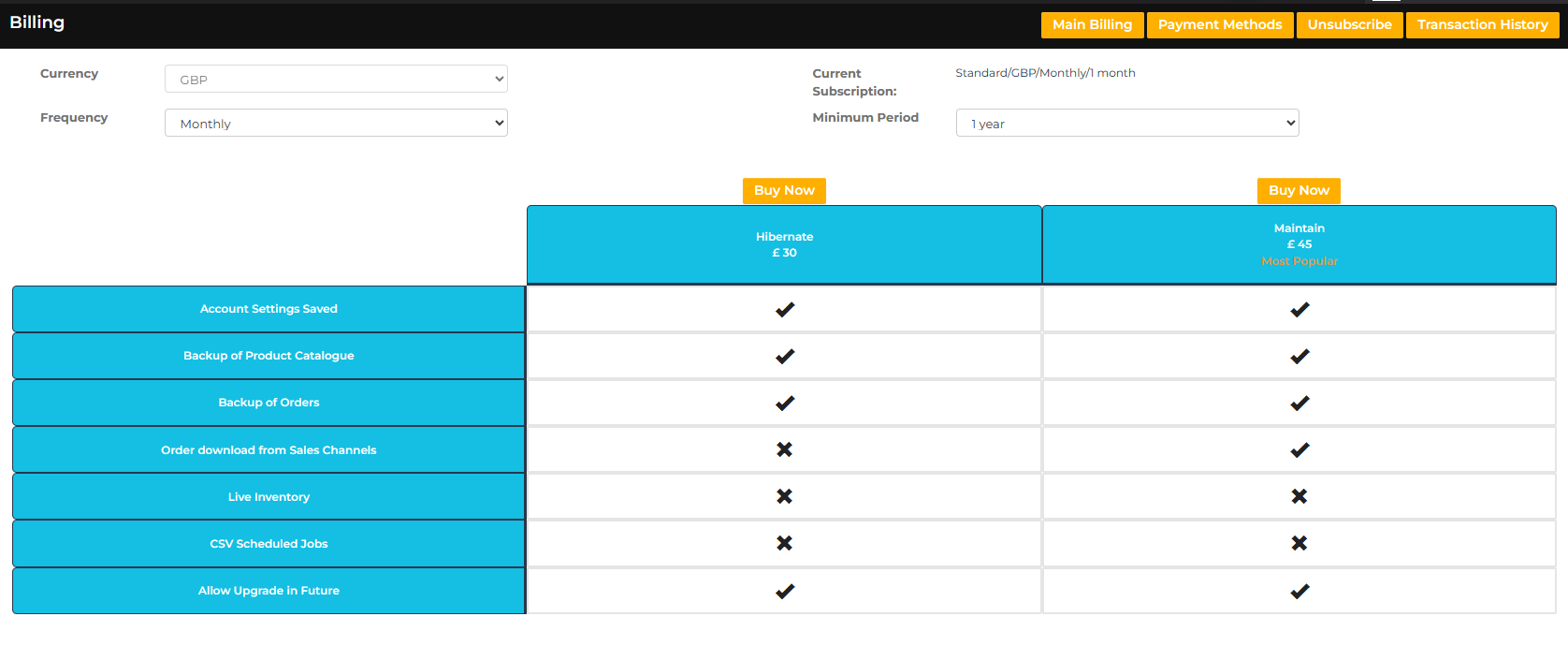Screen dimensions: 1568x646
Task: Click Maintain cross icon in CSV Scheduled Jobs row
Action: [x=1299, y=543]
